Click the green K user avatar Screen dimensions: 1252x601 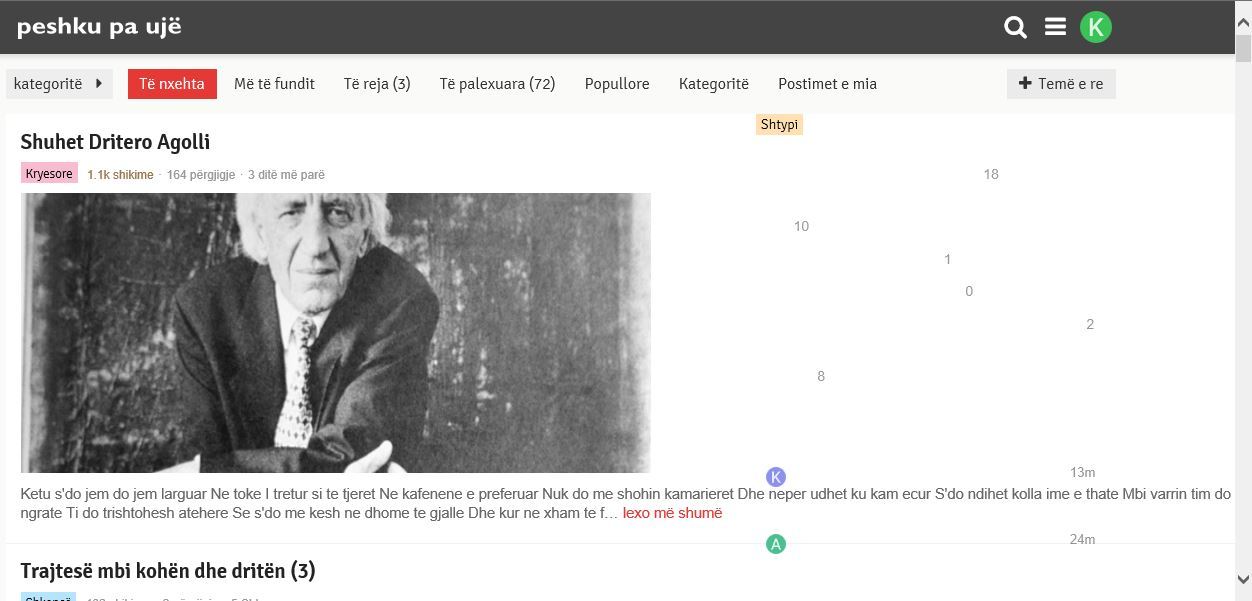click(1096, 27)
